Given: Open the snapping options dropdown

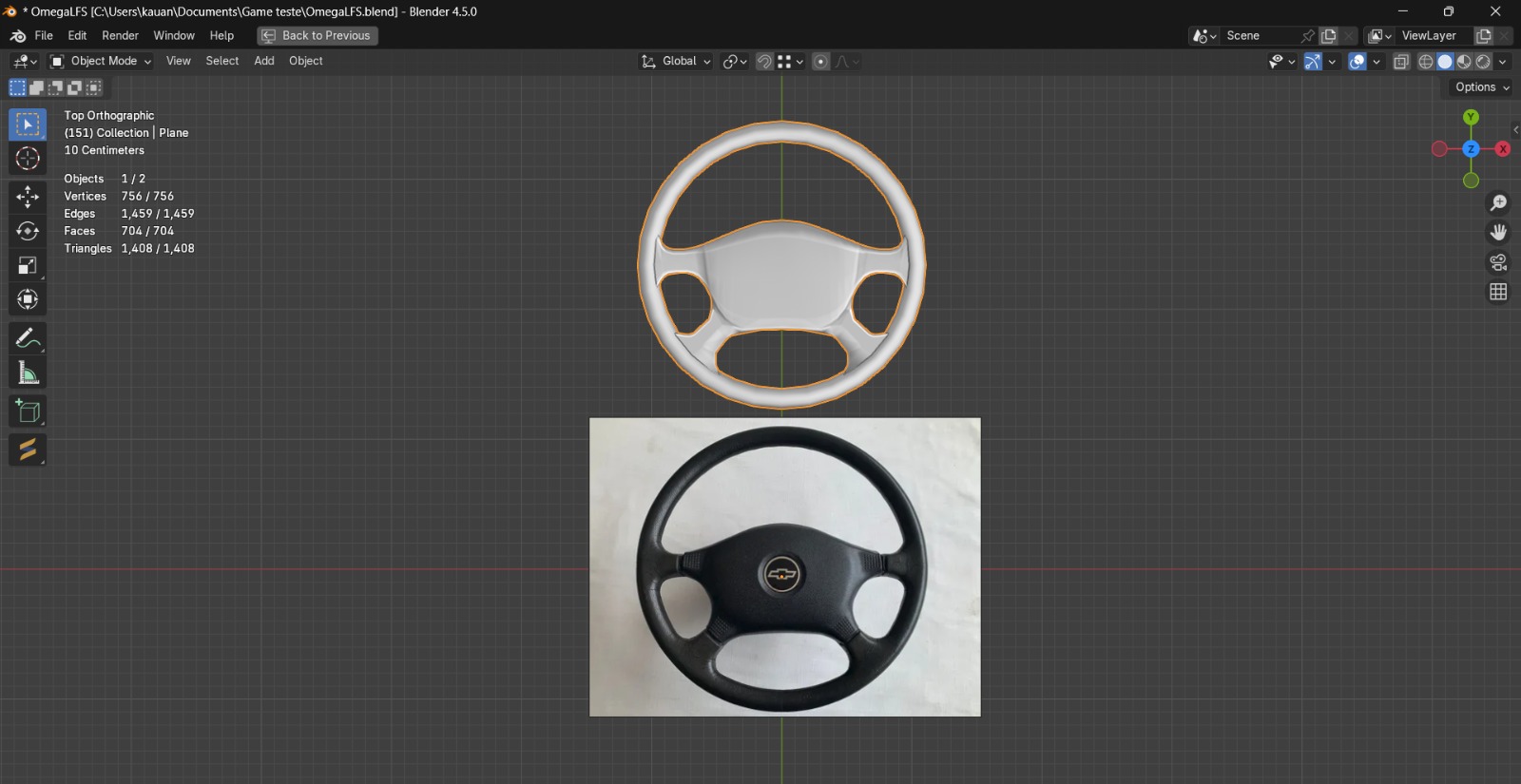Looking at the screenshot, I should click(791, 62).
